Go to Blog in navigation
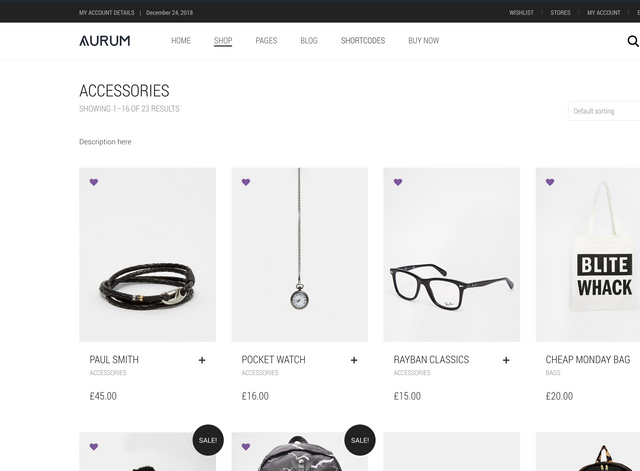The image size is (640, 471). click(x=309, y=41)
